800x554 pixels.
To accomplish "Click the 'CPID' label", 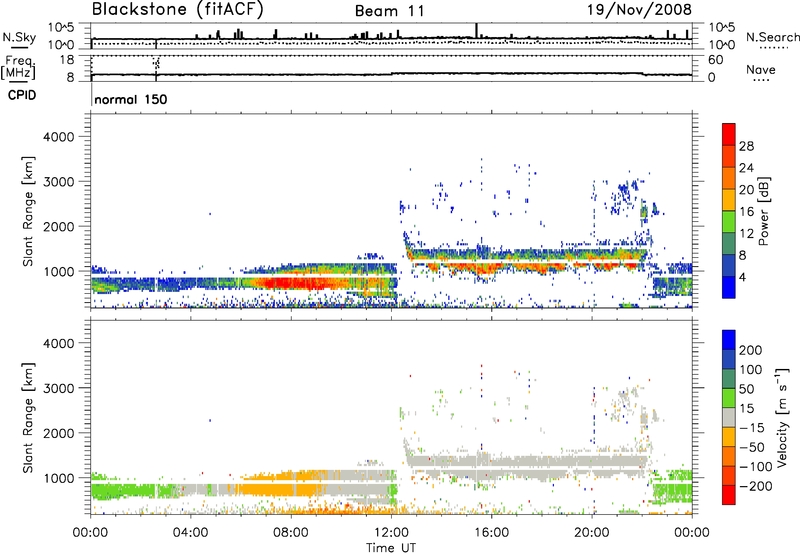I will pyautogui.click(x=22, y=95).
